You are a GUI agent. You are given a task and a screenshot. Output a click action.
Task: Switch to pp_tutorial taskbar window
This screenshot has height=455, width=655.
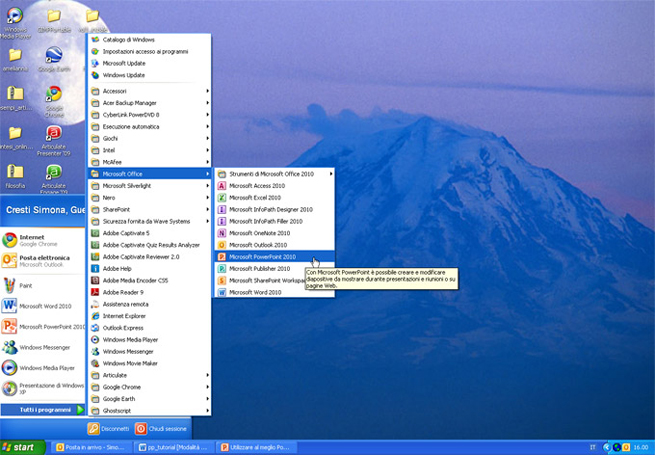coord(173,447)
